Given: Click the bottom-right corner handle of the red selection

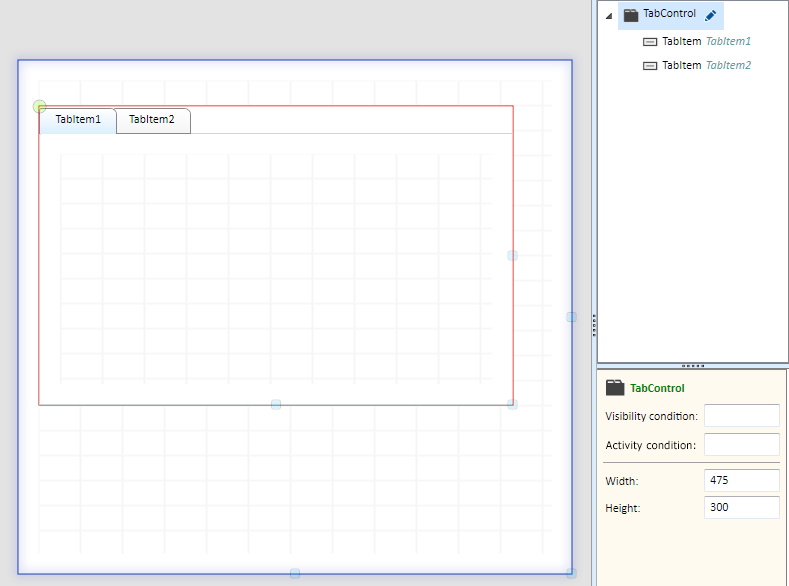Looking at the screenshot, I should [x=512, y=404].
